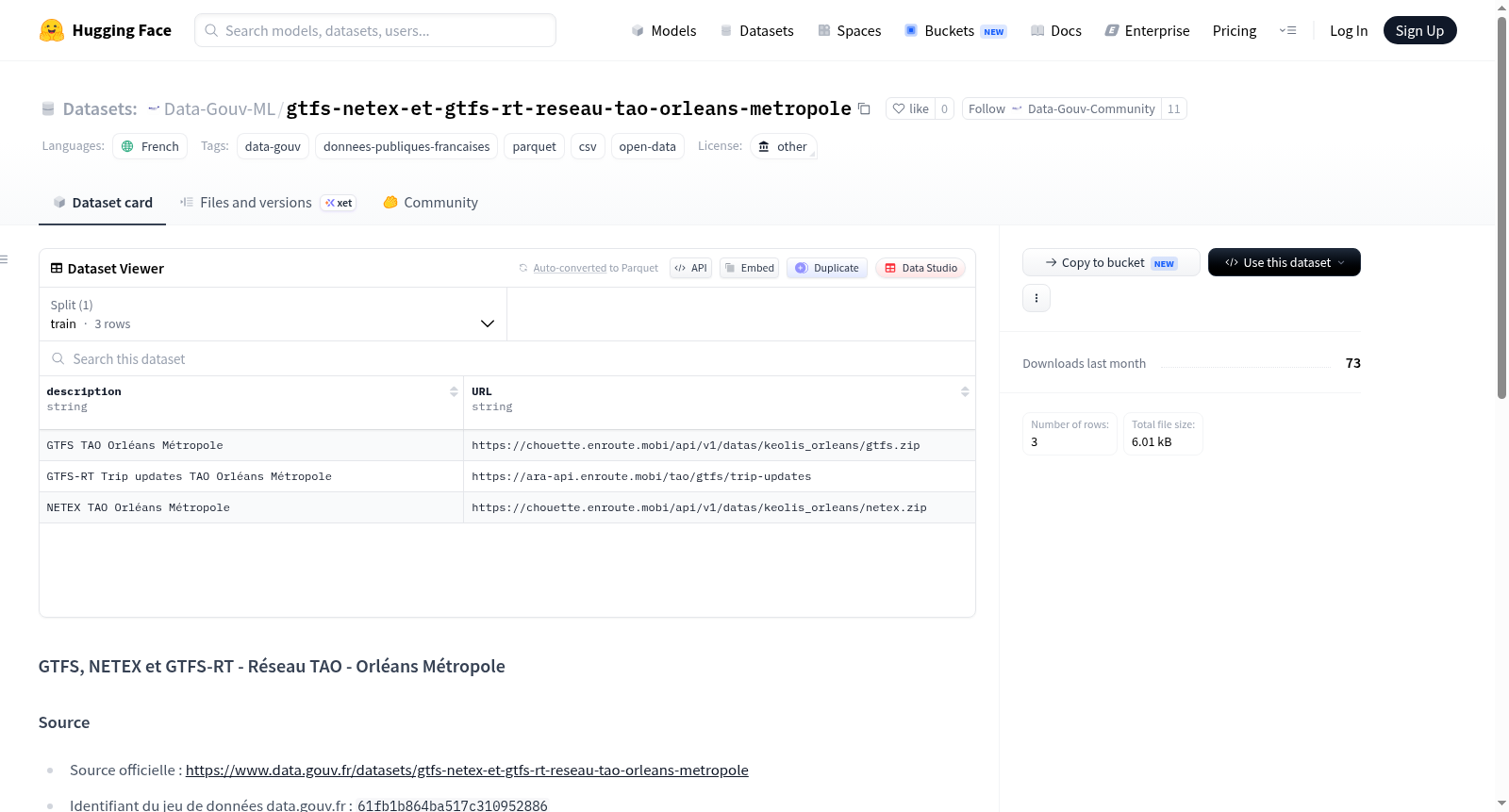Image resolution: width=1509 pixels, height=812 pixels.
Task: Open the Files and versions tab
Action: (268, 203)
